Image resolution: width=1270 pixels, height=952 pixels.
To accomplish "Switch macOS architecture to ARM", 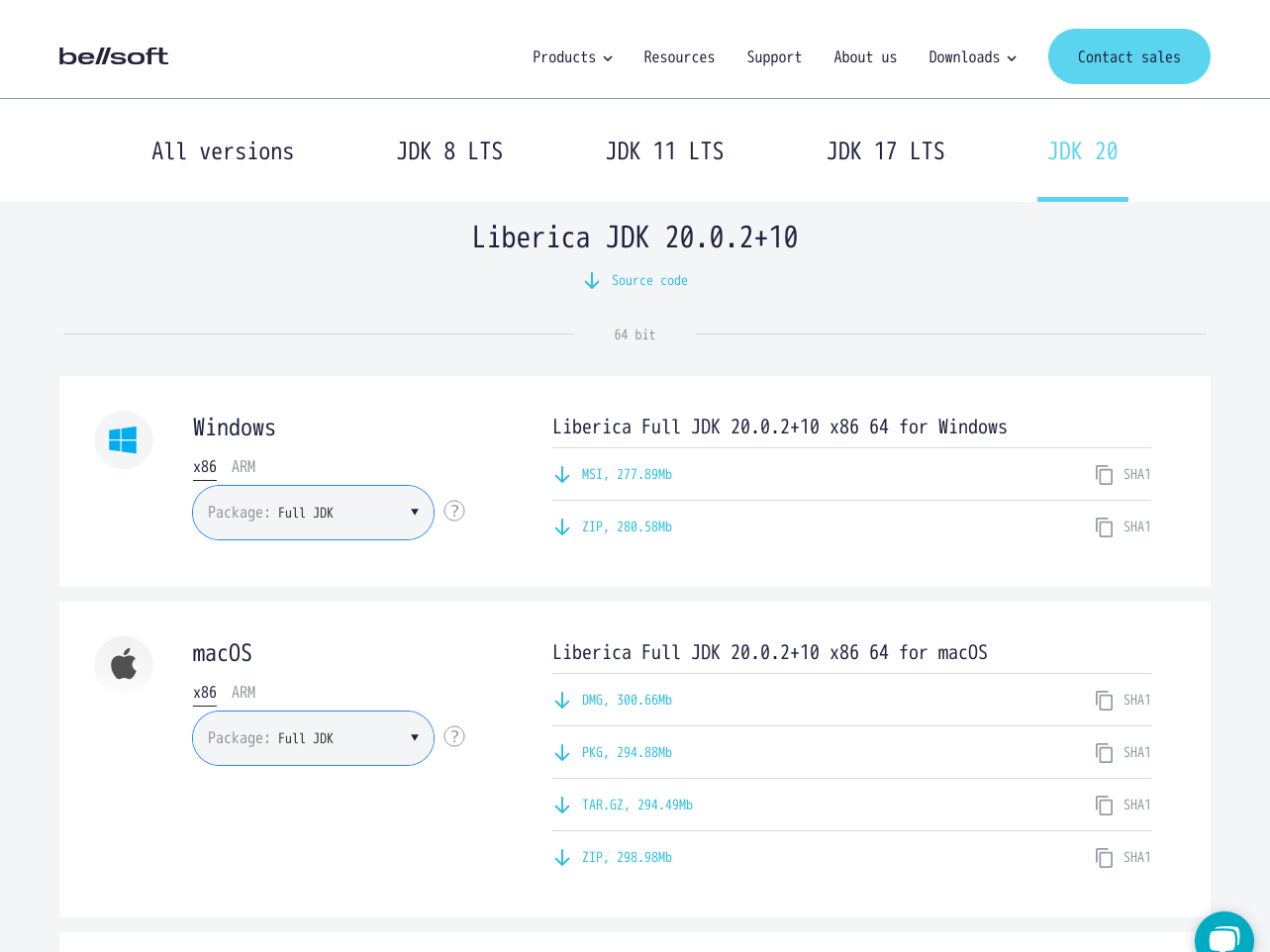I will click(244, 693).
